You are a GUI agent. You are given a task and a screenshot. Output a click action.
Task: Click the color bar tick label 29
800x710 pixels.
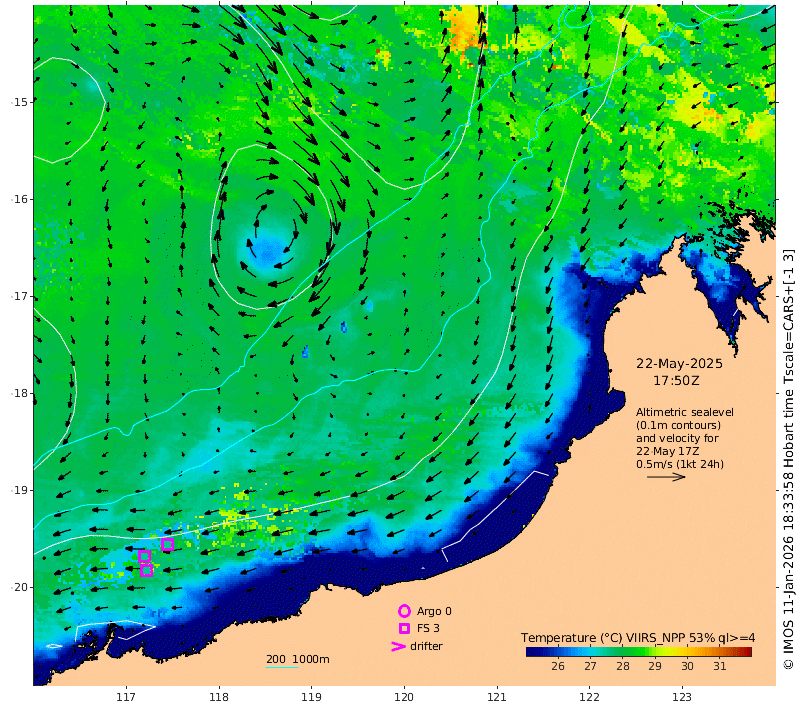pyautogui.click(x=655, y=666)
